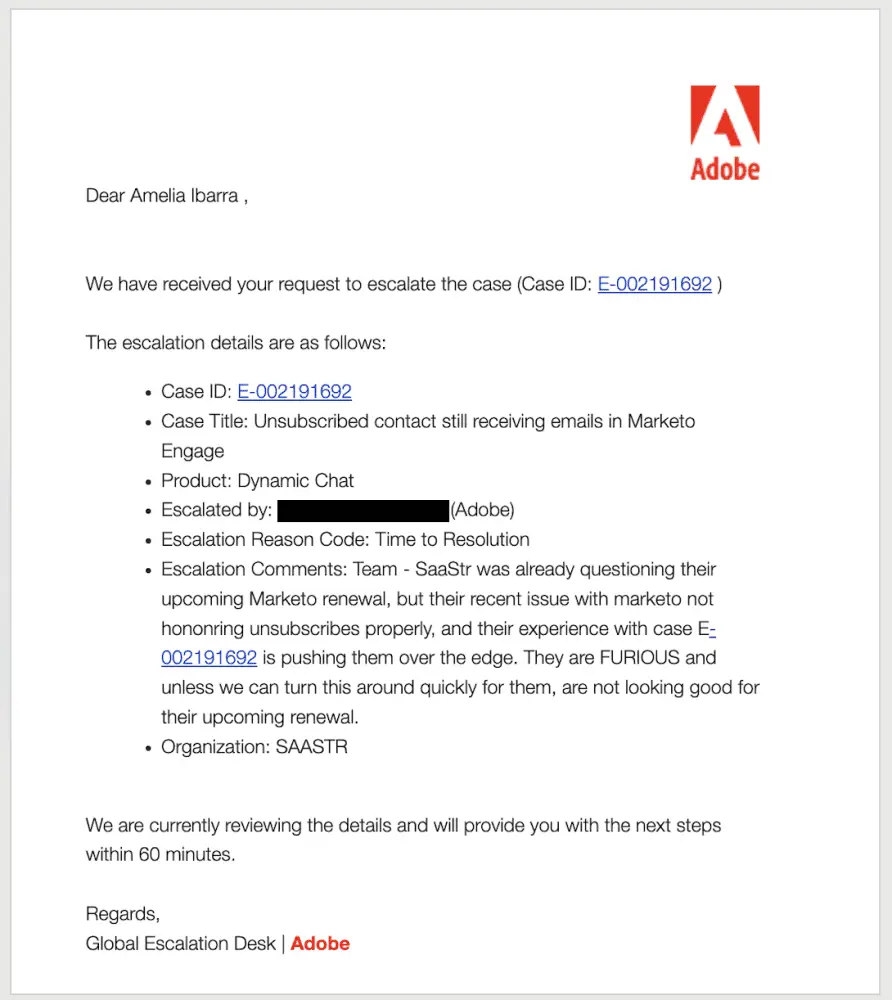
Task: Click the 'Escalation Comments:' label
Action: (238, 570)
